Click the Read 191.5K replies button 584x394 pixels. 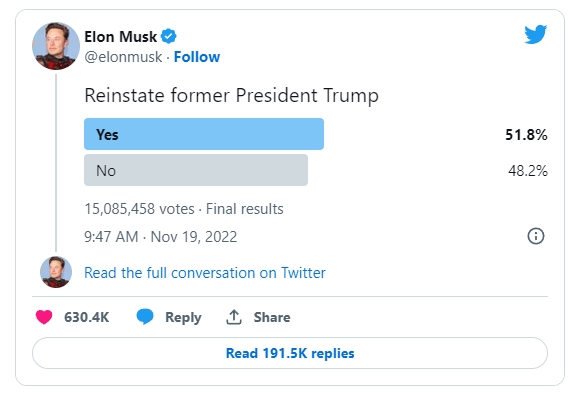290,353
